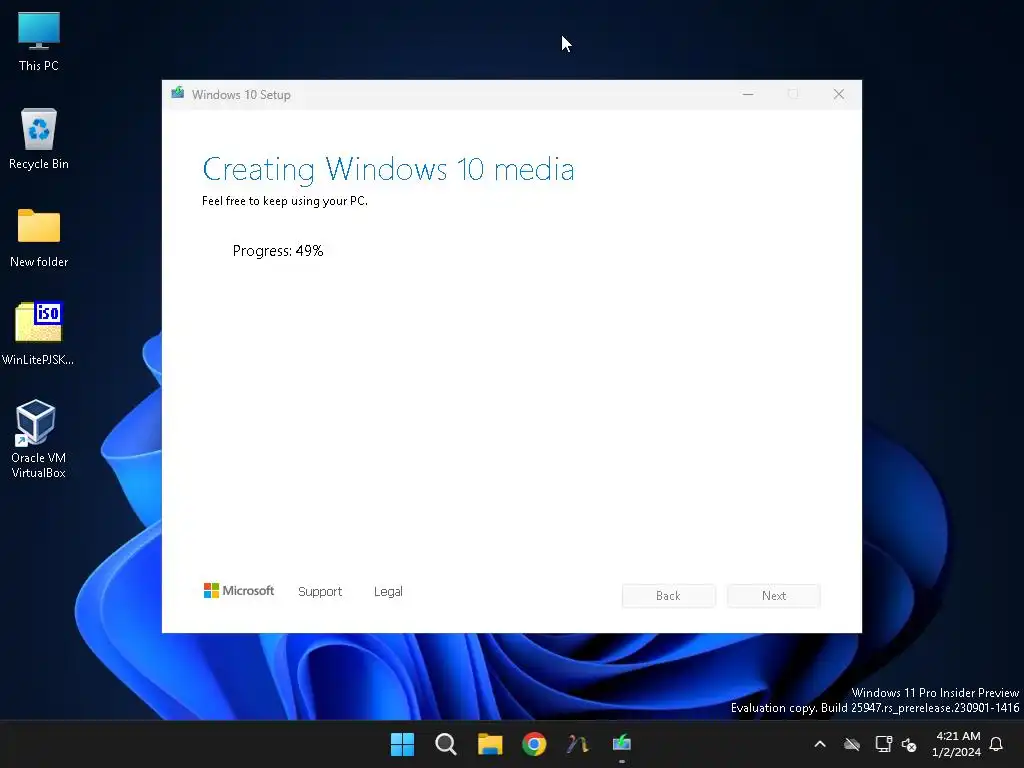Switch to Windows 10 Setup taskbar icon
The height and width of the screenshot is (768, 1024).
point(622,744)
